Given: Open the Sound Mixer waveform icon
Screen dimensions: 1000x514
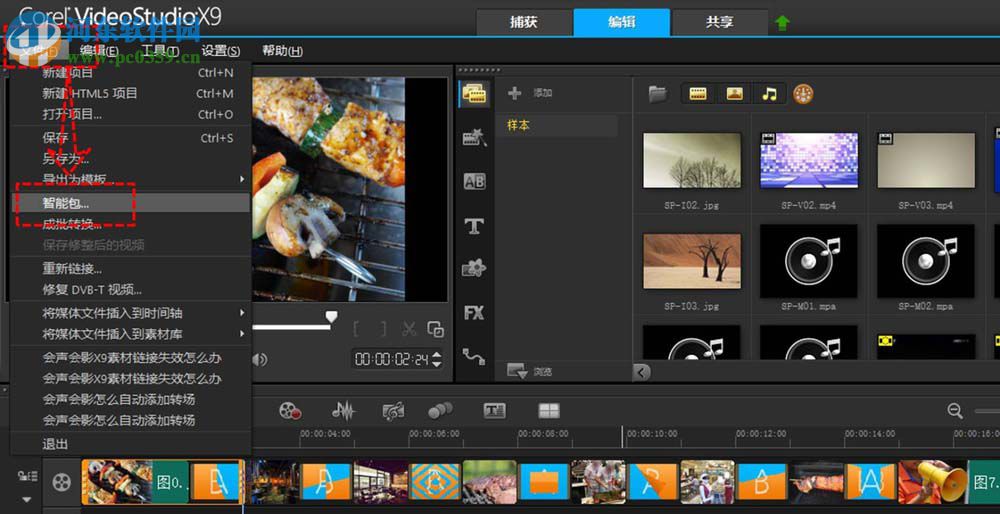Looking at the screenshot, I should click(344, 411).
